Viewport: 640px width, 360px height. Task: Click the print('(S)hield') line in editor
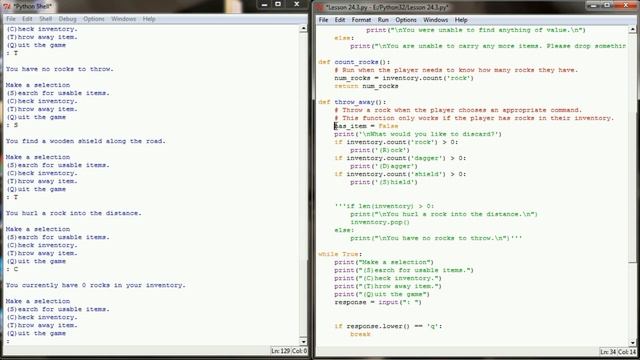click(x=384, y=182)
